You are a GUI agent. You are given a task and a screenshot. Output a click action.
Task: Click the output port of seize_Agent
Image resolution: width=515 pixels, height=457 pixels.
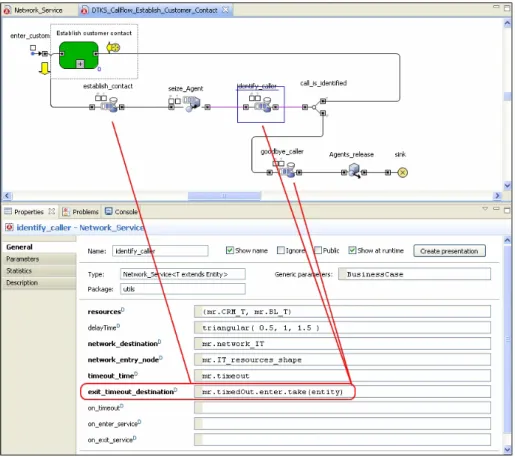click(207, 107)
